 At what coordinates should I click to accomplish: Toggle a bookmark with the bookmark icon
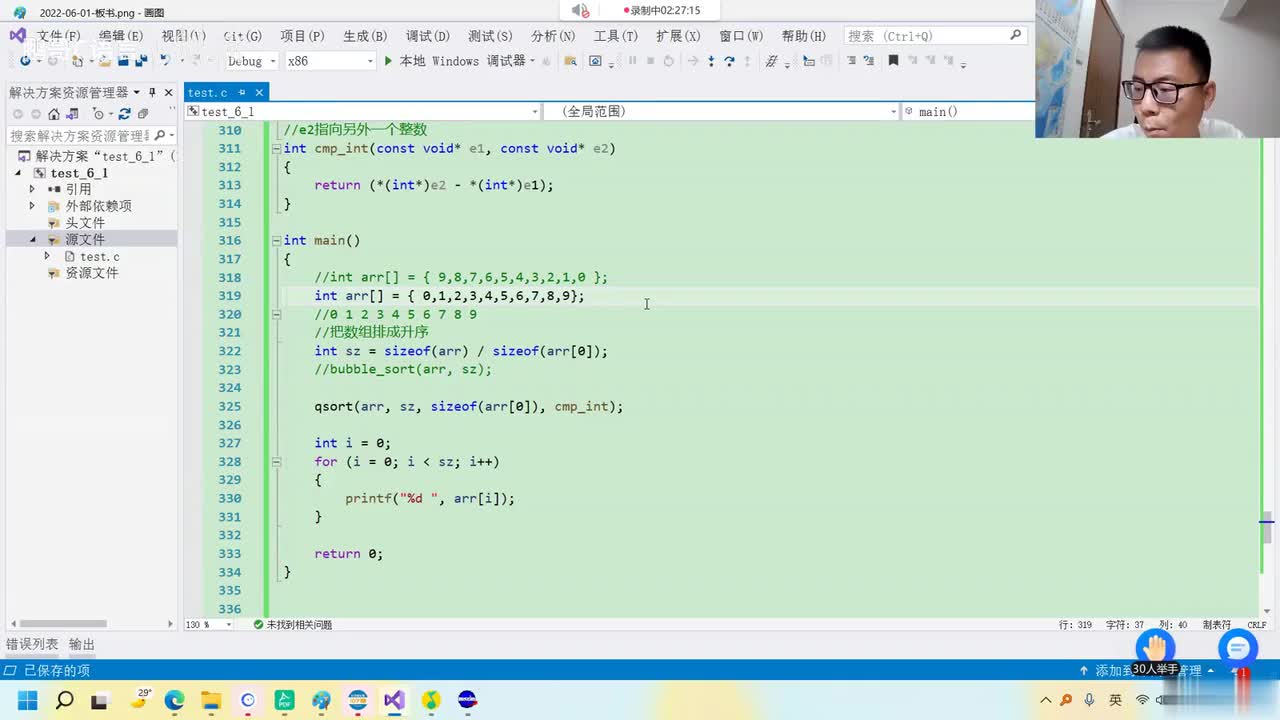tap(893, 61)
